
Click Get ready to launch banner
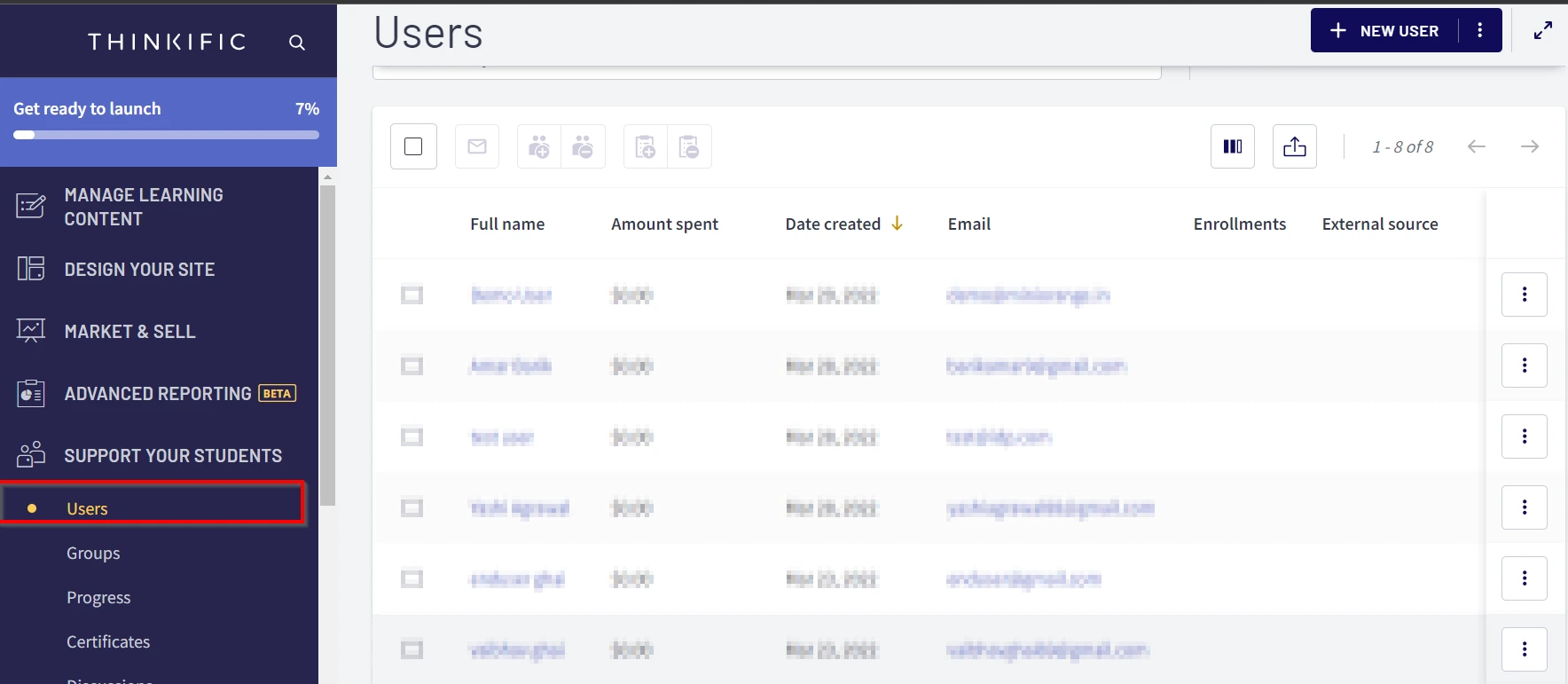[x=169, y=122]
